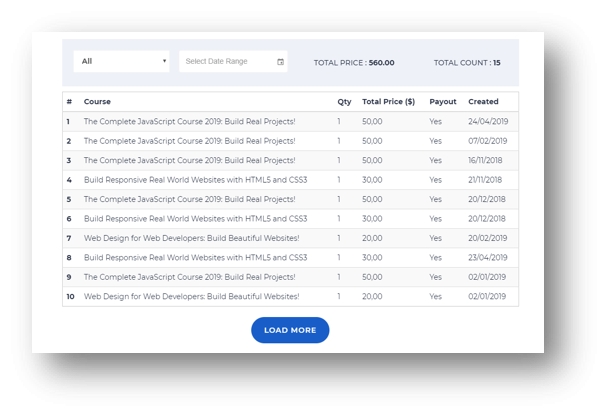Image resolution: width=609 pixels, height=418 pixels.
Task: Open the All filter dropdown
Action: click(121, 62)
